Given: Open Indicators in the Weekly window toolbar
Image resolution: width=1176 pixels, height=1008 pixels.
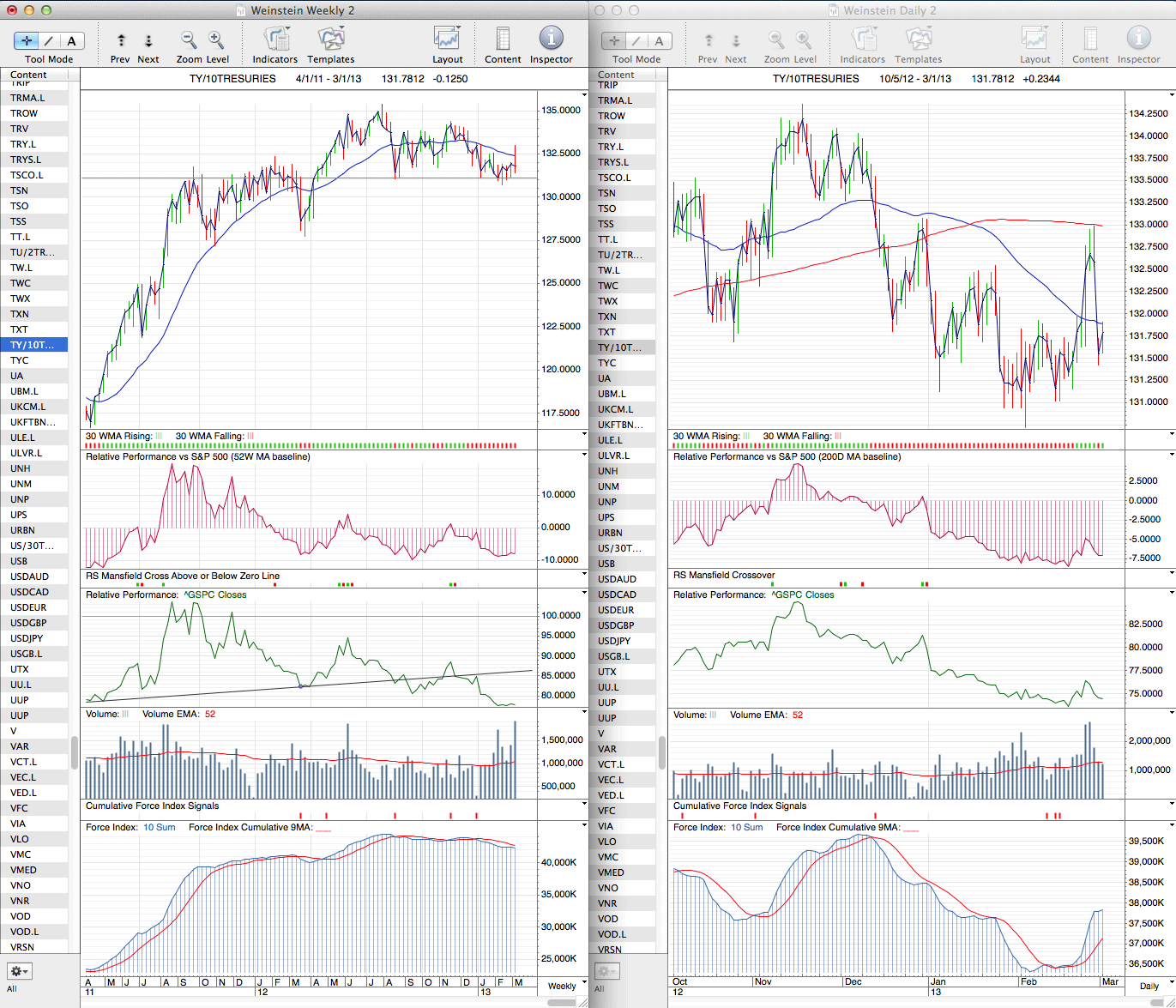Looking at the screenshot, I should click(275, 39).
